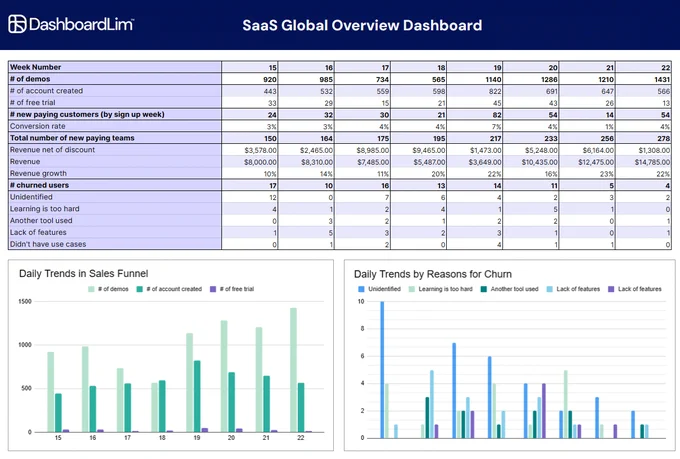The width and height of the screenshot is (680, 459).
Task: Select 'Total number of new paying teams' label
Action: tap(72, 138)
